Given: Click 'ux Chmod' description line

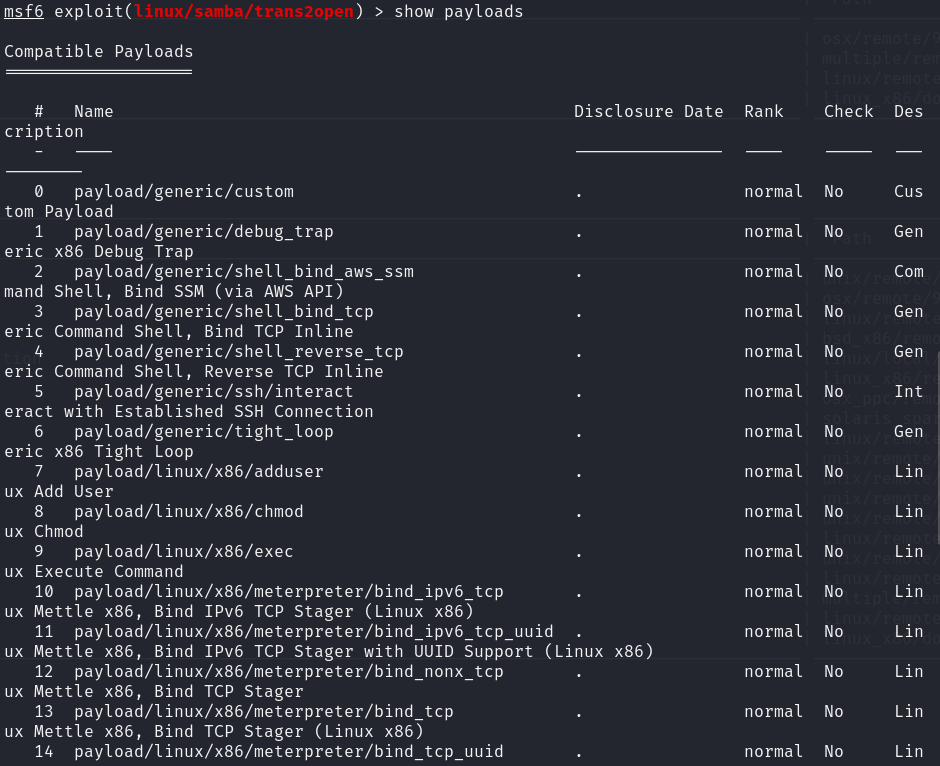Looking at the screenshot, I should click(x=44, y=532).
